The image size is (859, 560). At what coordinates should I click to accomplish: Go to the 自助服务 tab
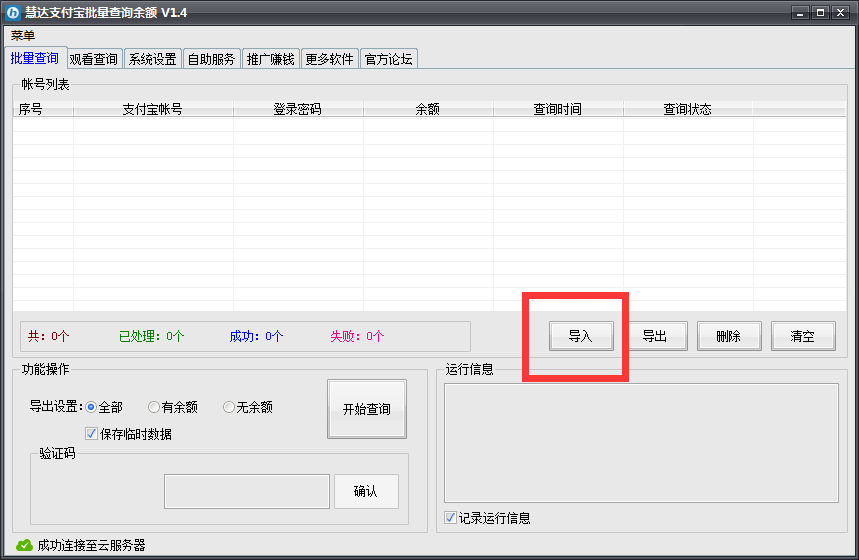point(212,59)
